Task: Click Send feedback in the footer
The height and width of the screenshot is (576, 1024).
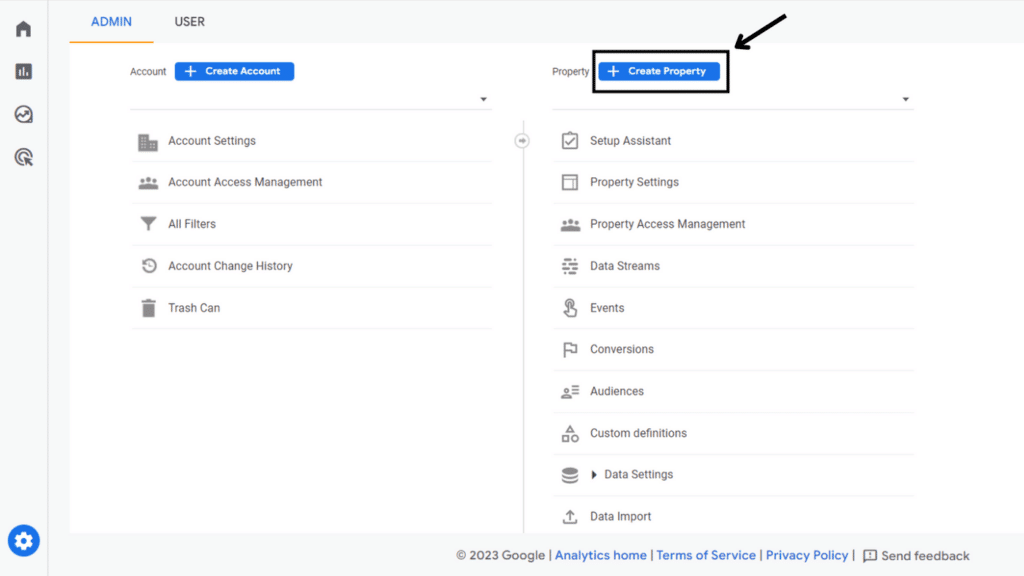Action: pyautogui.click(x=916, y=556)
